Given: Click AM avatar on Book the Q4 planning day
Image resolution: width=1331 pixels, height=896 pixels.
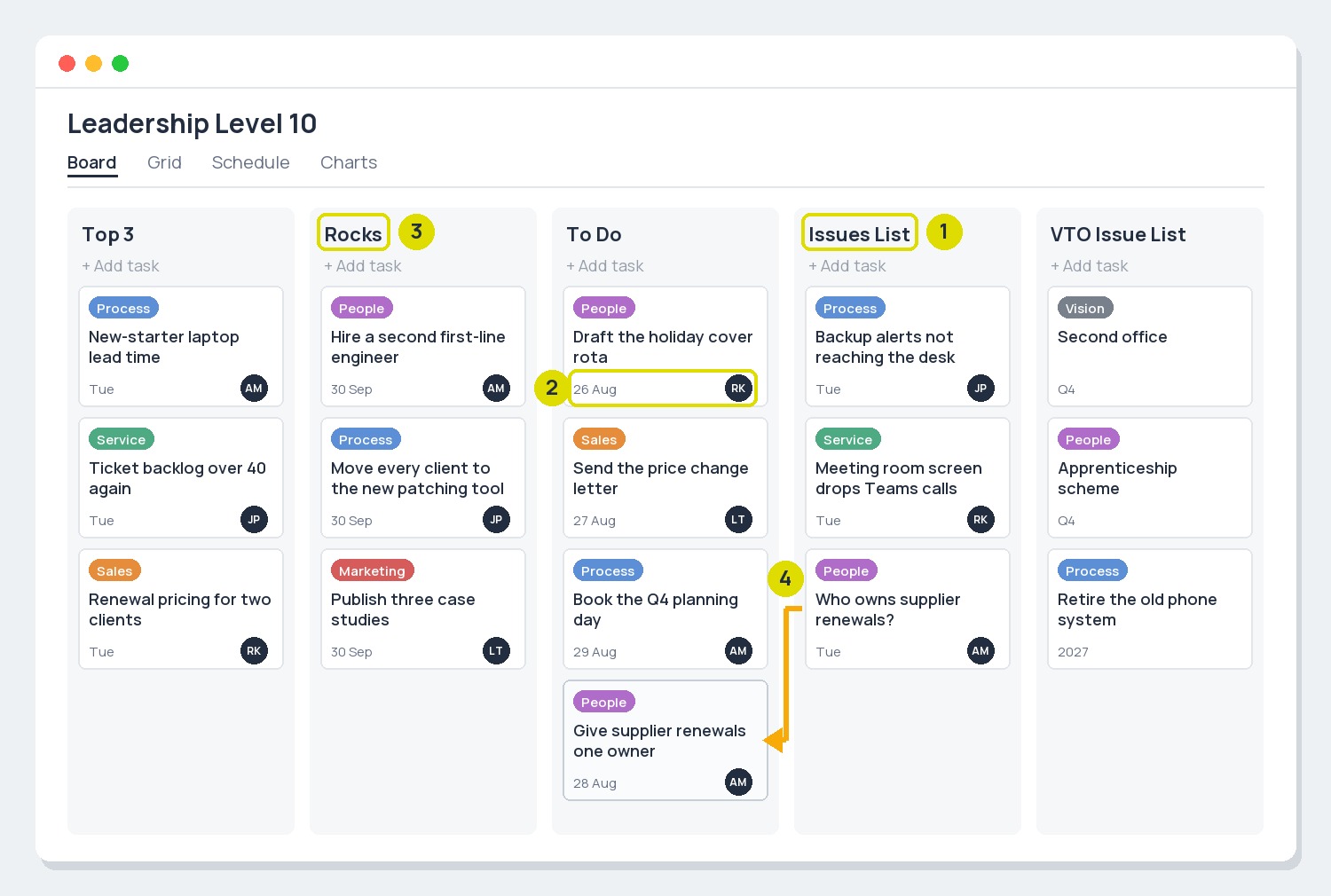Looking at the screenshot, I should [738, 650].
